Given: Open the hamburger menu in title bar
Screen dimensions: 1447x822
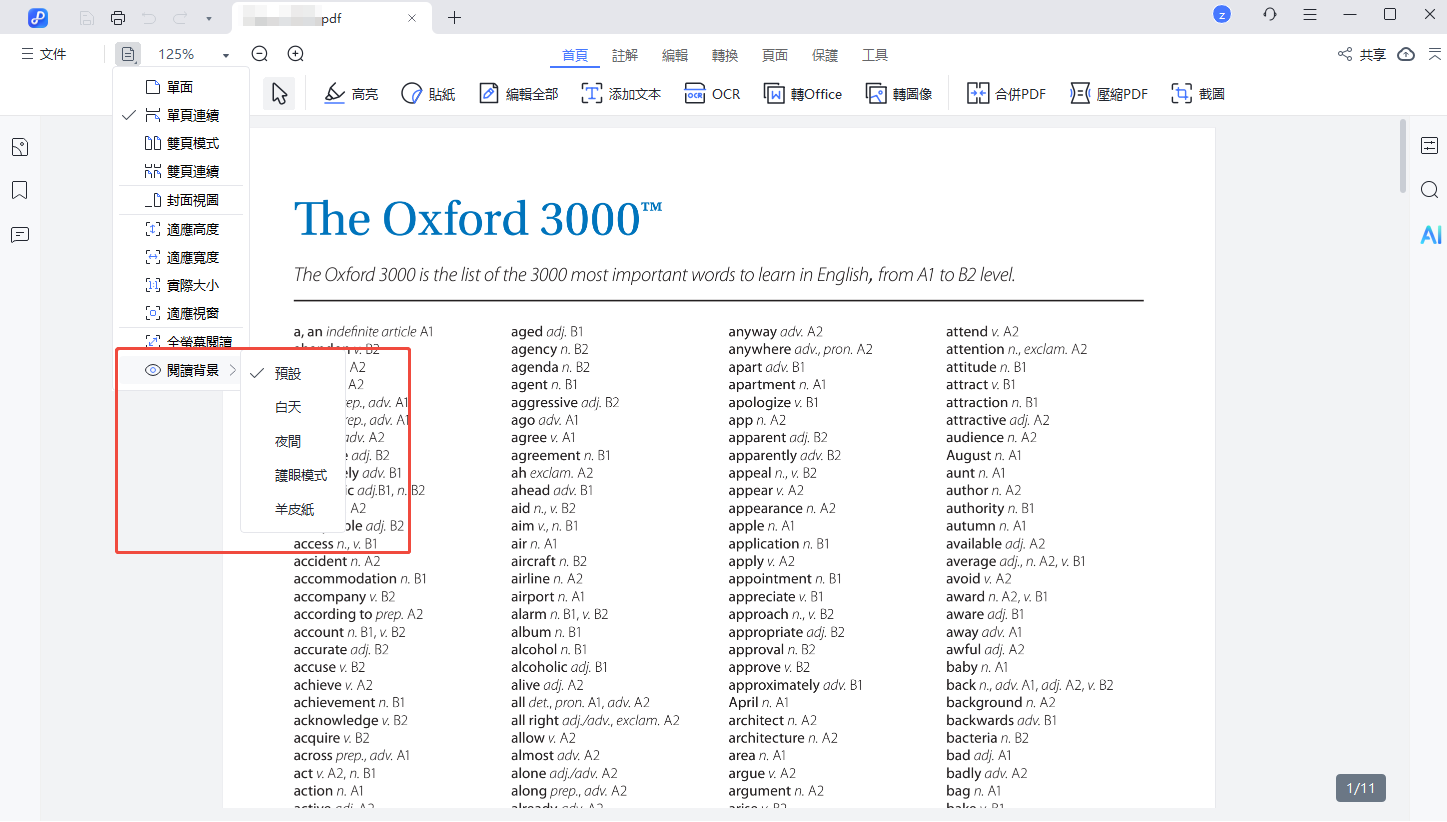Looking at the screenshot, I should tap(1310, 14).
